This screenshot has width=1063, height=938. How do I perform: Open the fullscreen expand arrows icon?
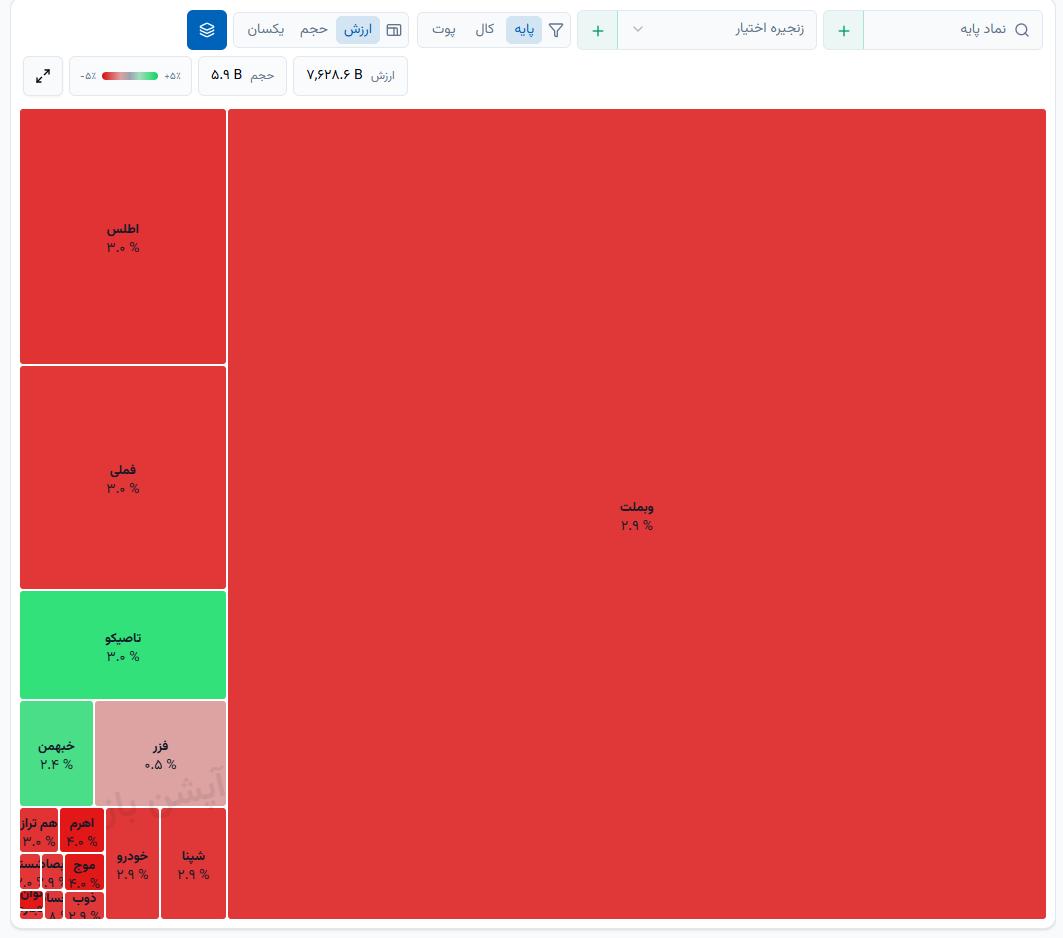(43, 76)
